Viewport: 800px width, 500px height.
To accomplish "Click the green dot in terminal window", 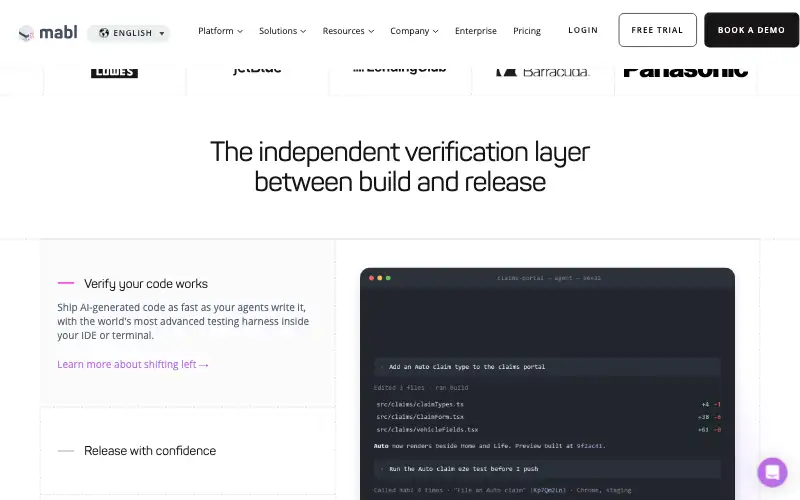I will (388, 278).
